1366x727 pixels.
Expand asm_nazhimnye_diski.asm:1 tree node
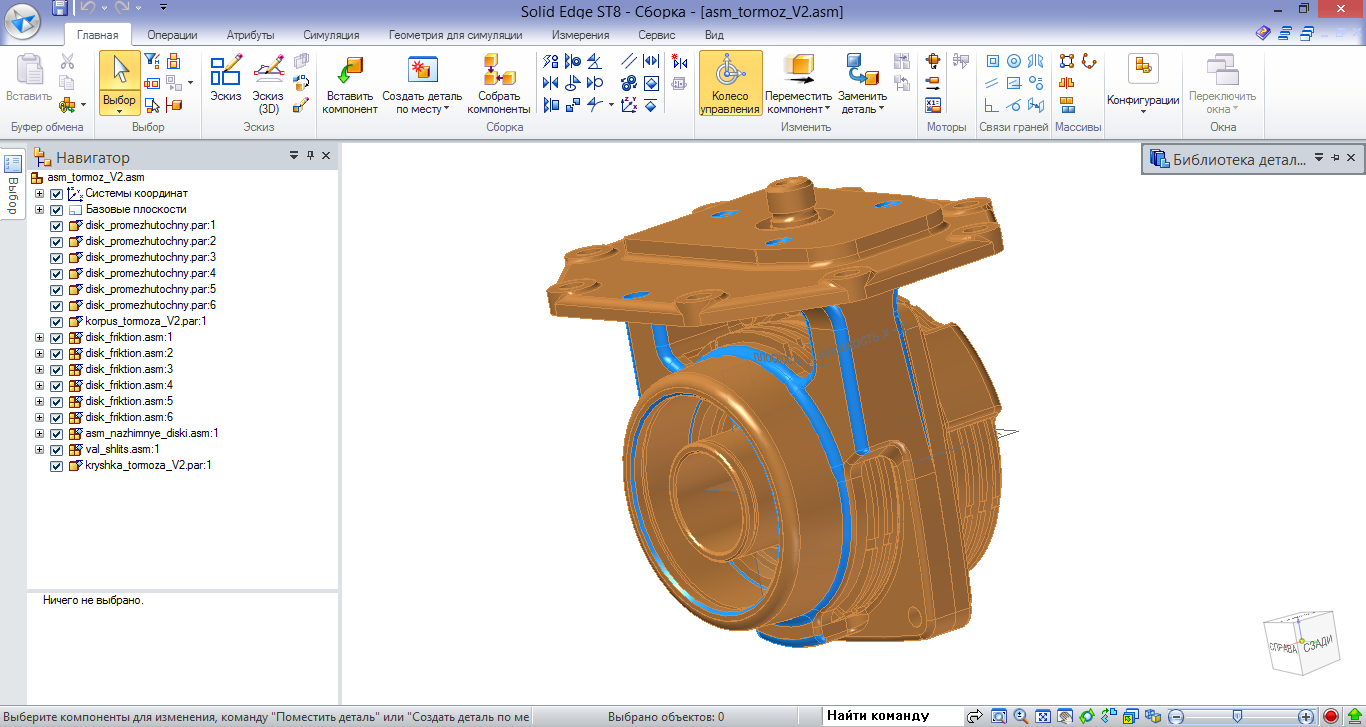tap(39, 434)
